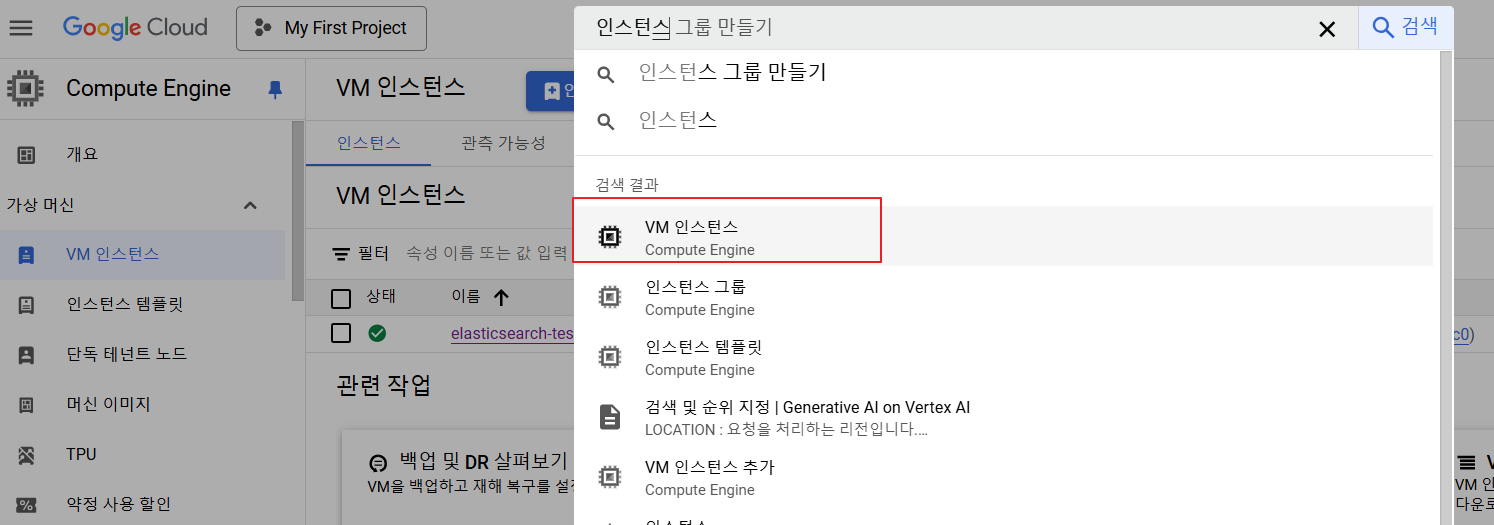Toggle the elasticsearch row checkbox
Viewport: 1494px width, 525px height.
point(341,333)
